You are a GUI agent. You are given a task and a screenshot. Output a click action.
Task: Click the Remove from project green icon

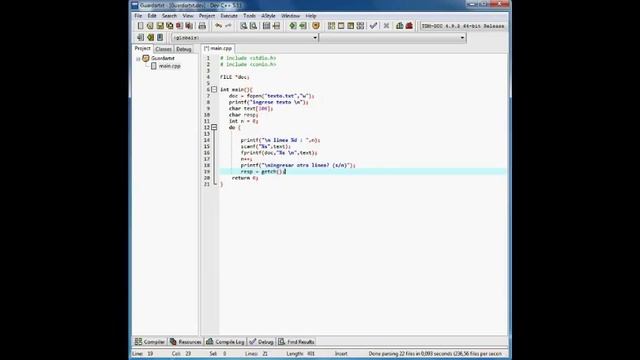(302, 26)
